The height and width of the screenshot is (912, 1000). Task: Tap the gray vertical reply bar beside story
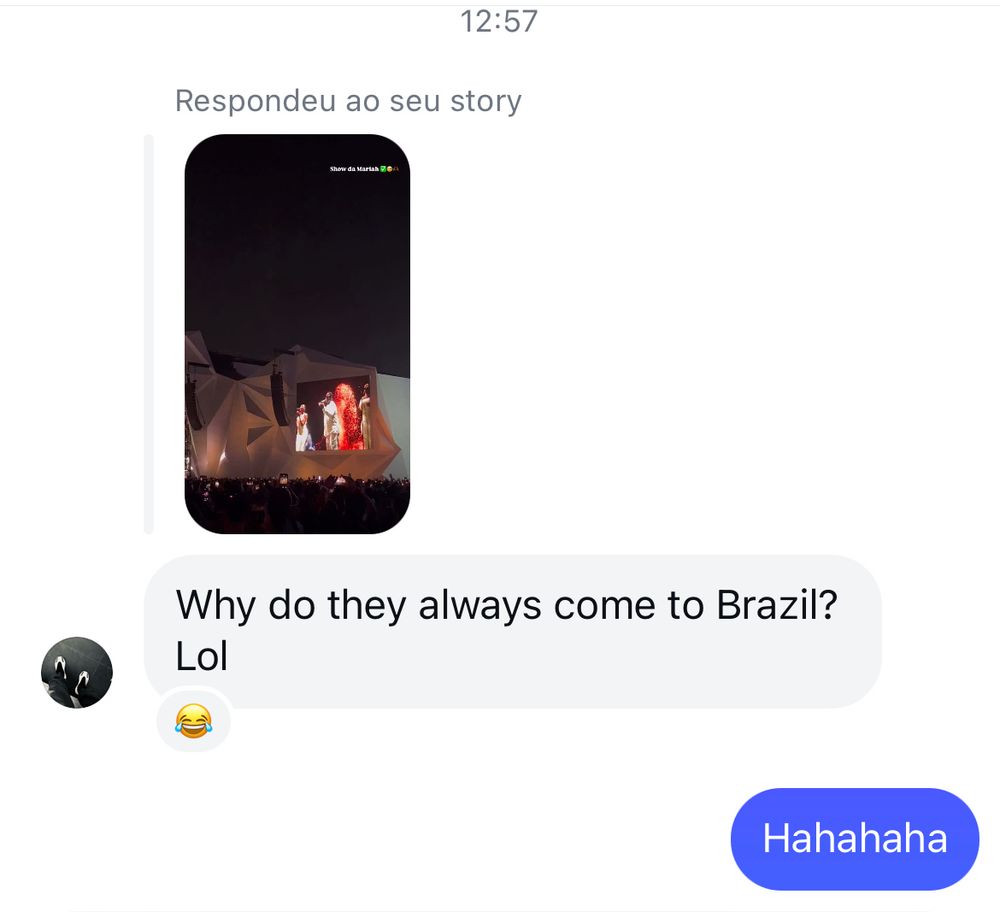point(149,334)
